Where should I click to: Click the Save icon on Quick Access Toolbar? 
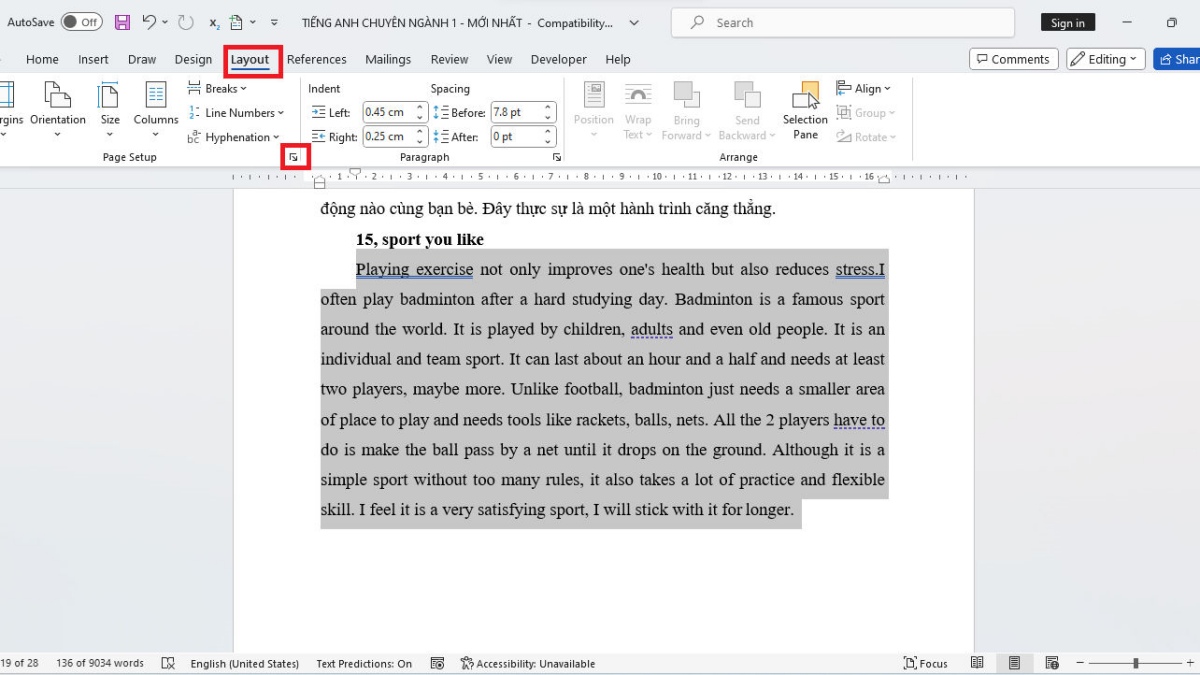tap(122, 22)
